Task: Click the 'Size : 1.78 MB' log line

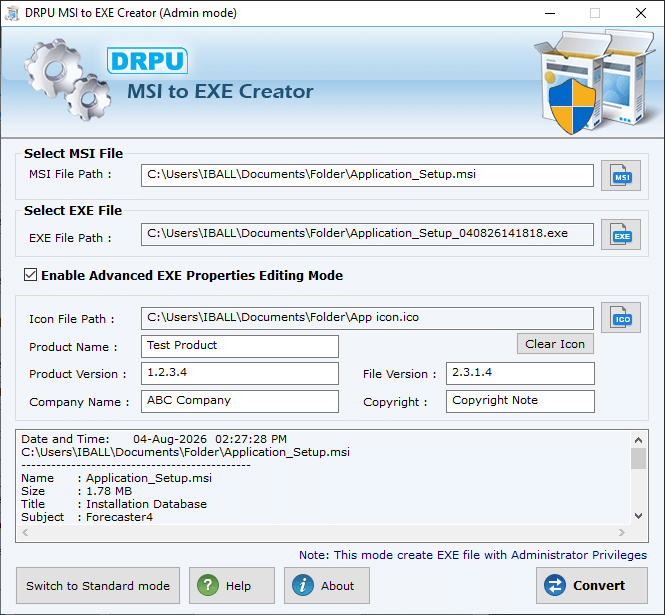Action: [x=76, y=491]
